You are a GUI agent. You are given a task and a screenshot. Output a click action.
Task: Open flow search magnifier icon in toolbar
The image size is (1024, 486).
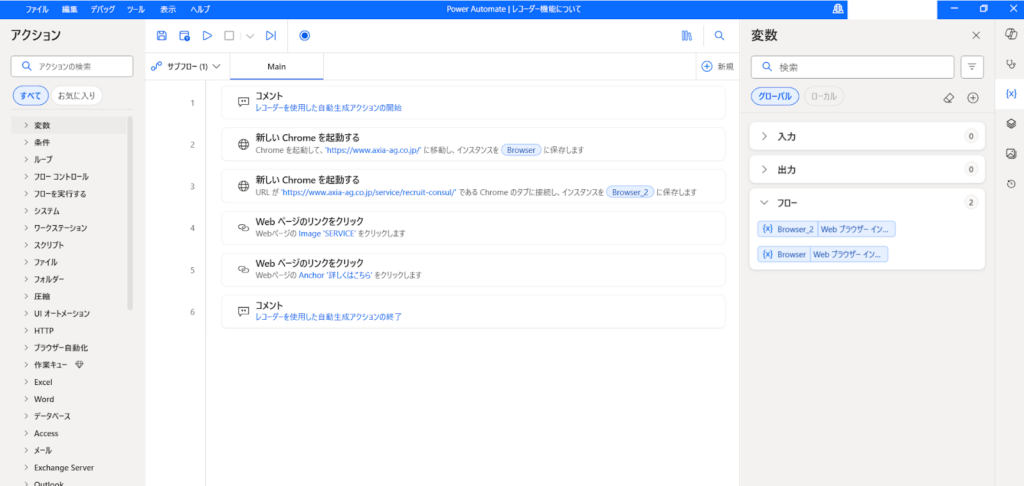click(719, 36)
